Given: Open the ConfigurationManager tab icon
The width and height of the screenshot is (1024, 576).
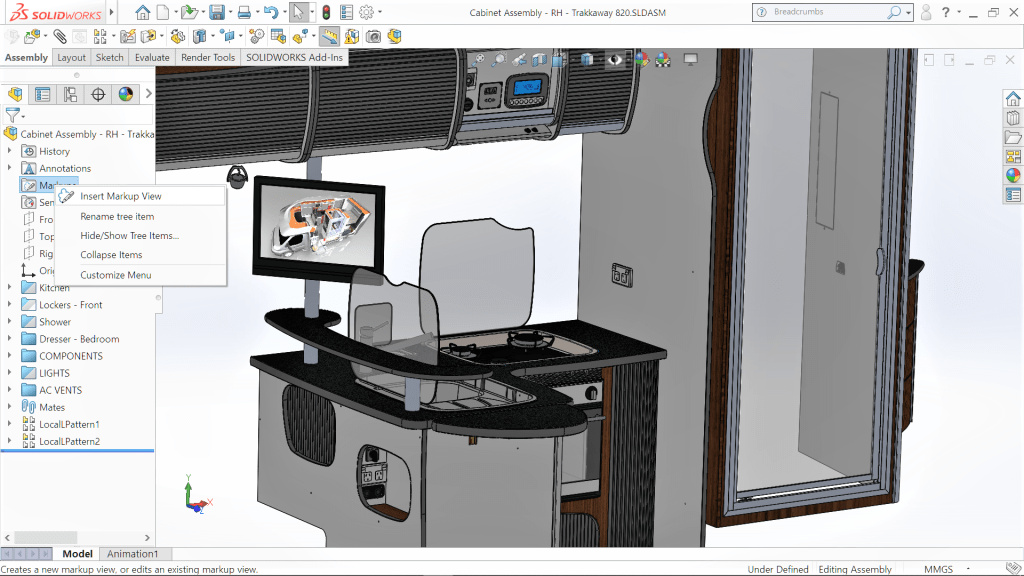Looking at the screenshot, I should [x=70, y=95].
